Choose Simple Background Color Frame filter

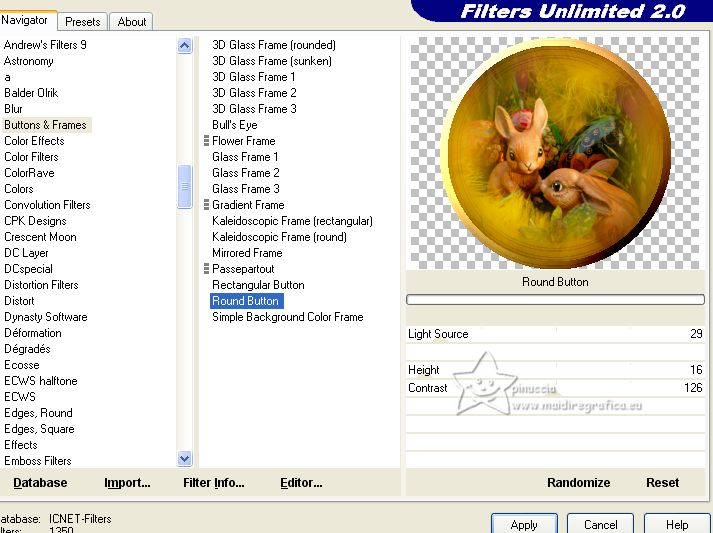coord(287,317)
